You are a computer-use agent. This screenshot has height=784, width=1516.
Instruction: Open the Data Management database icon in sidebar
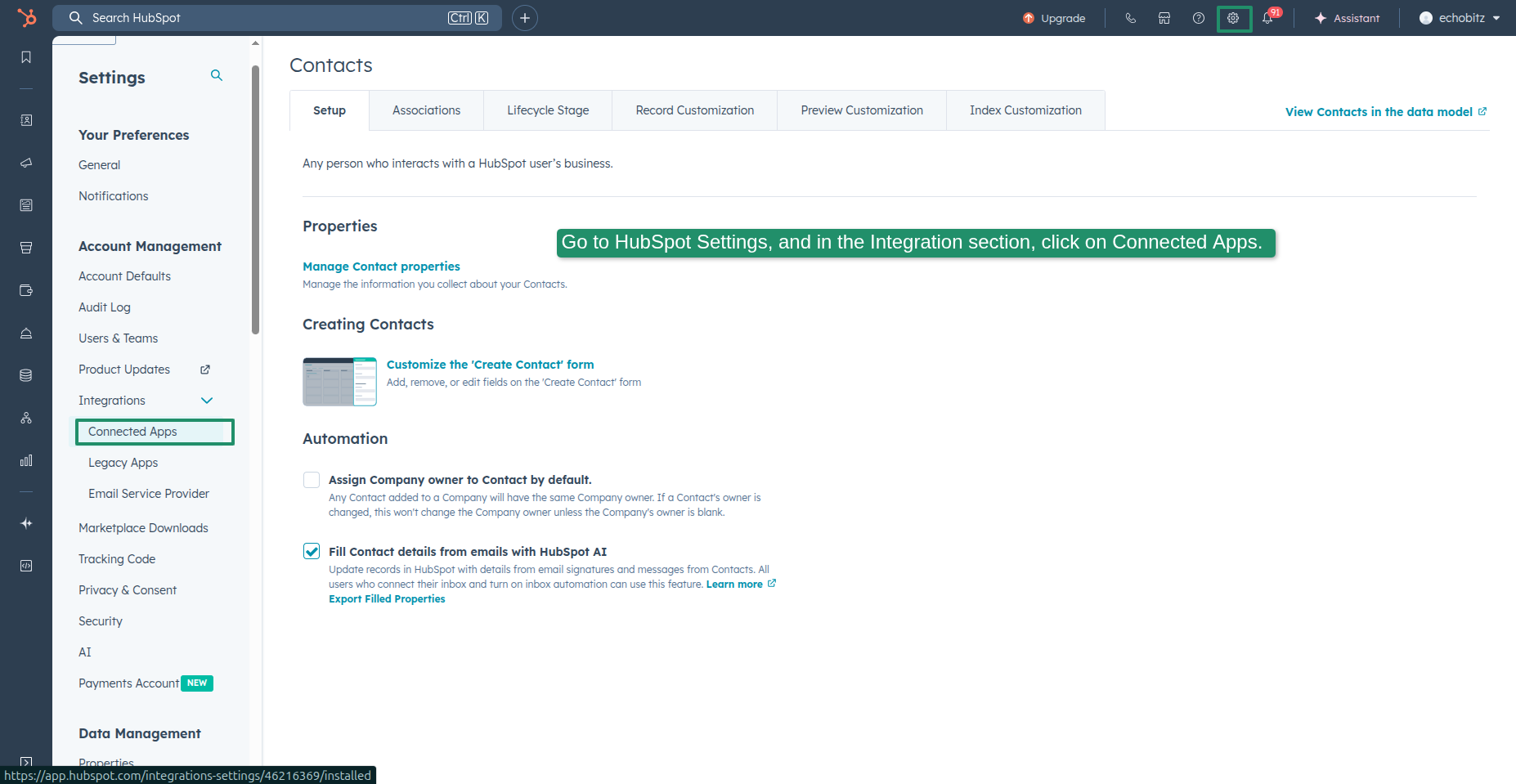[x=26, y=375]
